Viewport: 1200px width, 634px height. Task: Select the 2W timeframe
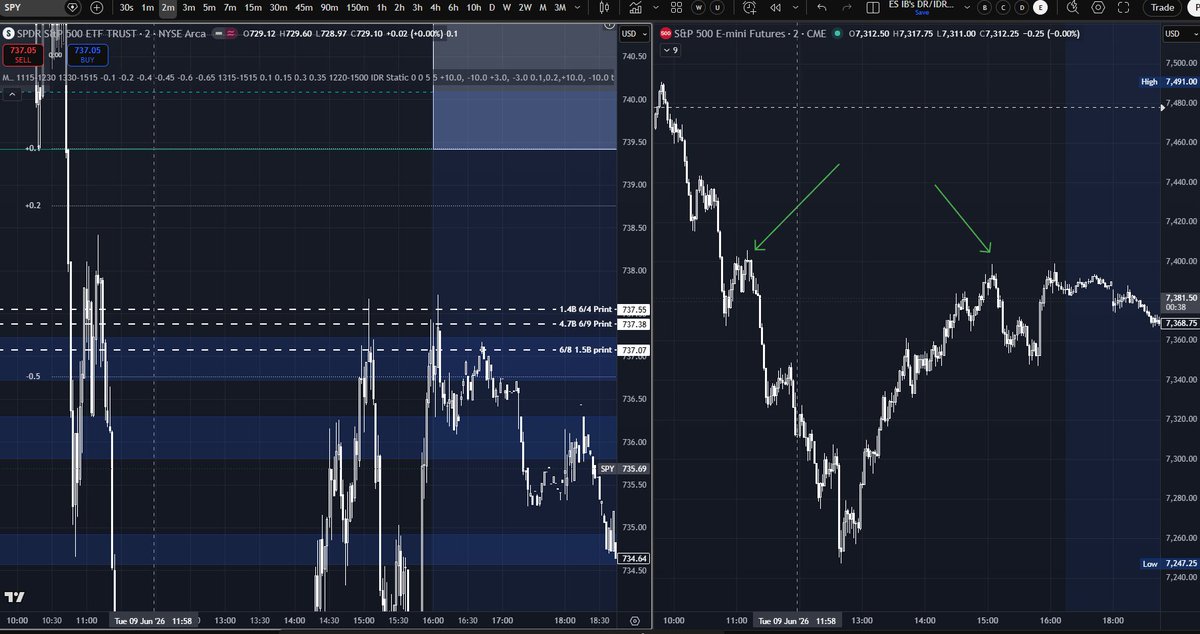(x=525, y=7)
